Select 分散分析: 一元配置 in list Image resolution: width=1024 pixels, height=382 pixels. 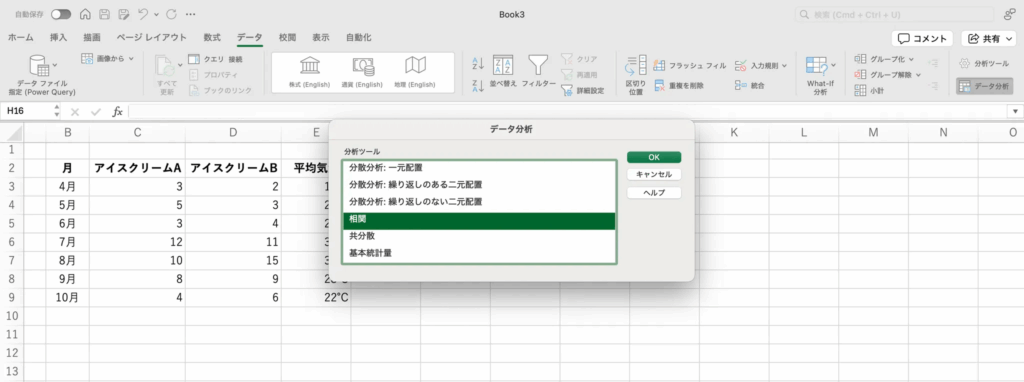[480, 167]
